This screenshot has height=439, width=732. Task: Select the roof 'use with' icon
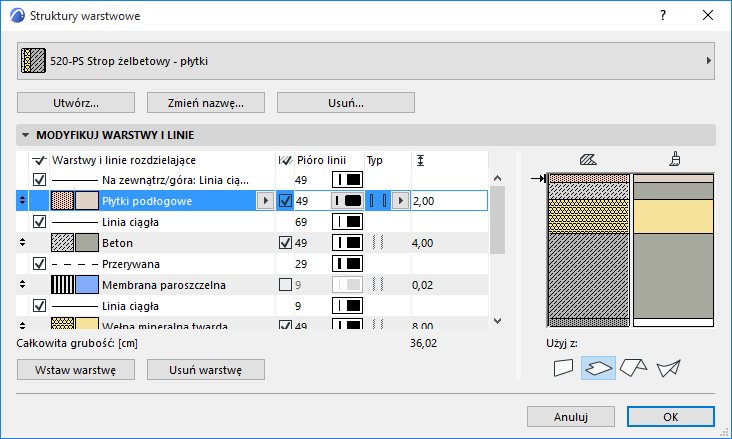pos(632,368)
